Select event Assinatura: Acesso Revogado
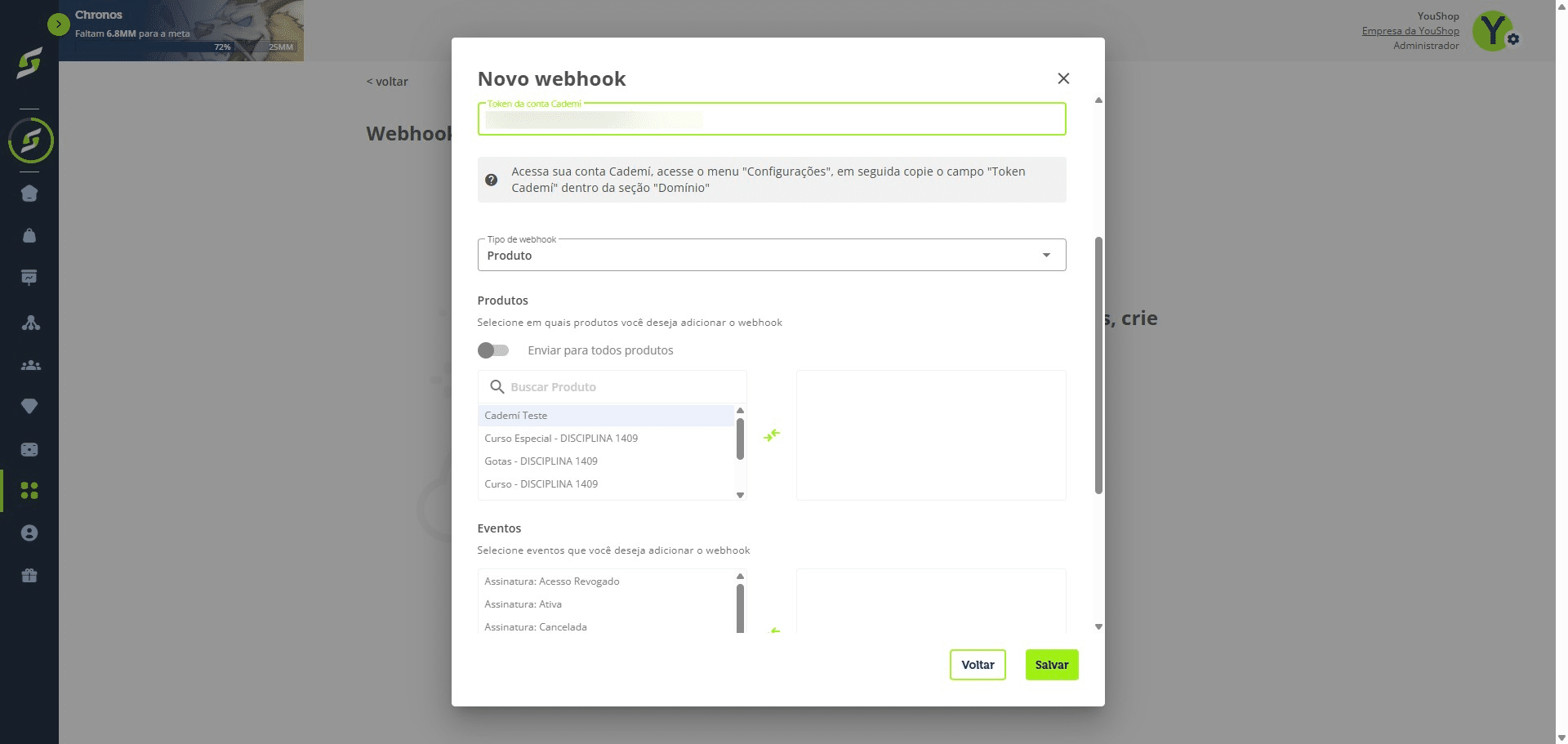Image resolution: width=1568 pixels, height=744 pixels. click(x=606, y=581)
